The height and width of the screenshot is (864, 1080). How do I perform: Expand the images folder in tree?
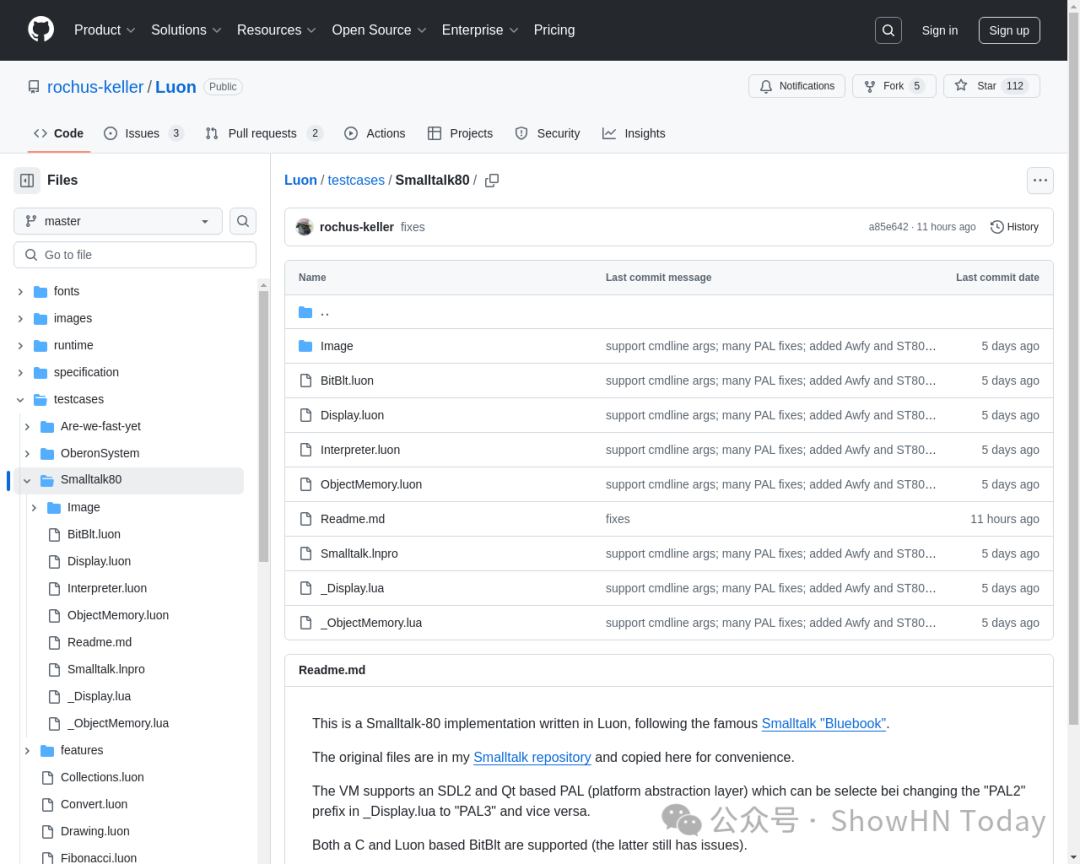coord(21,318)
